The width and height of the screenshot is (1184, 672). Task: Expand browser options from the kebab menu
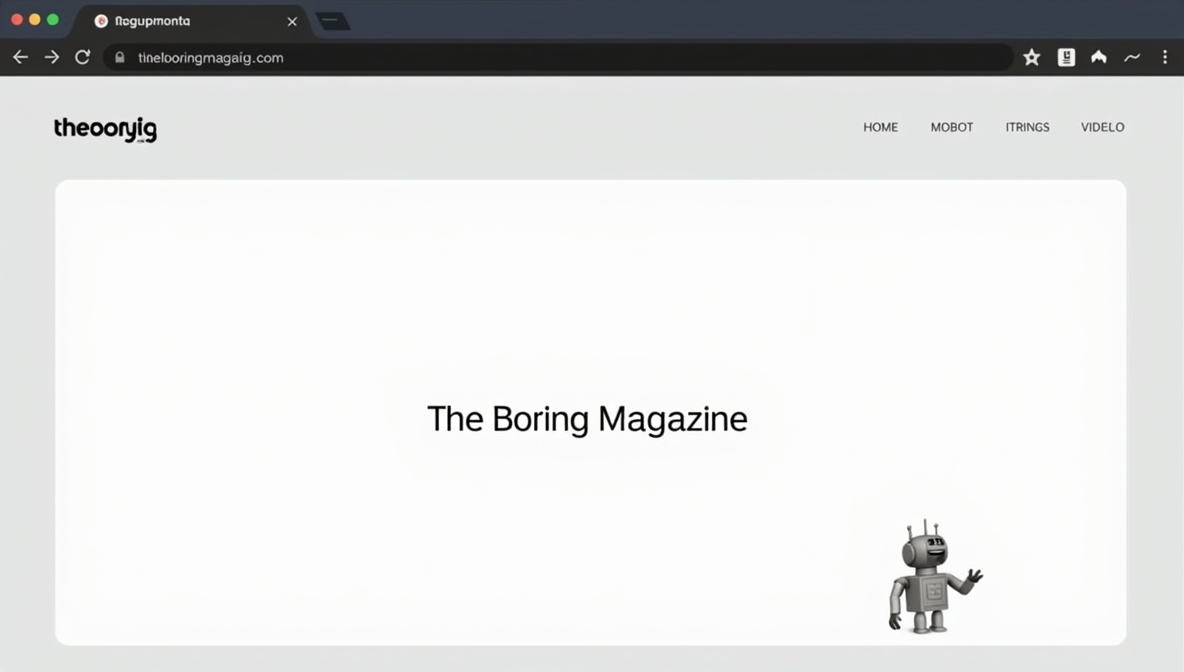tap(1165, 57)
